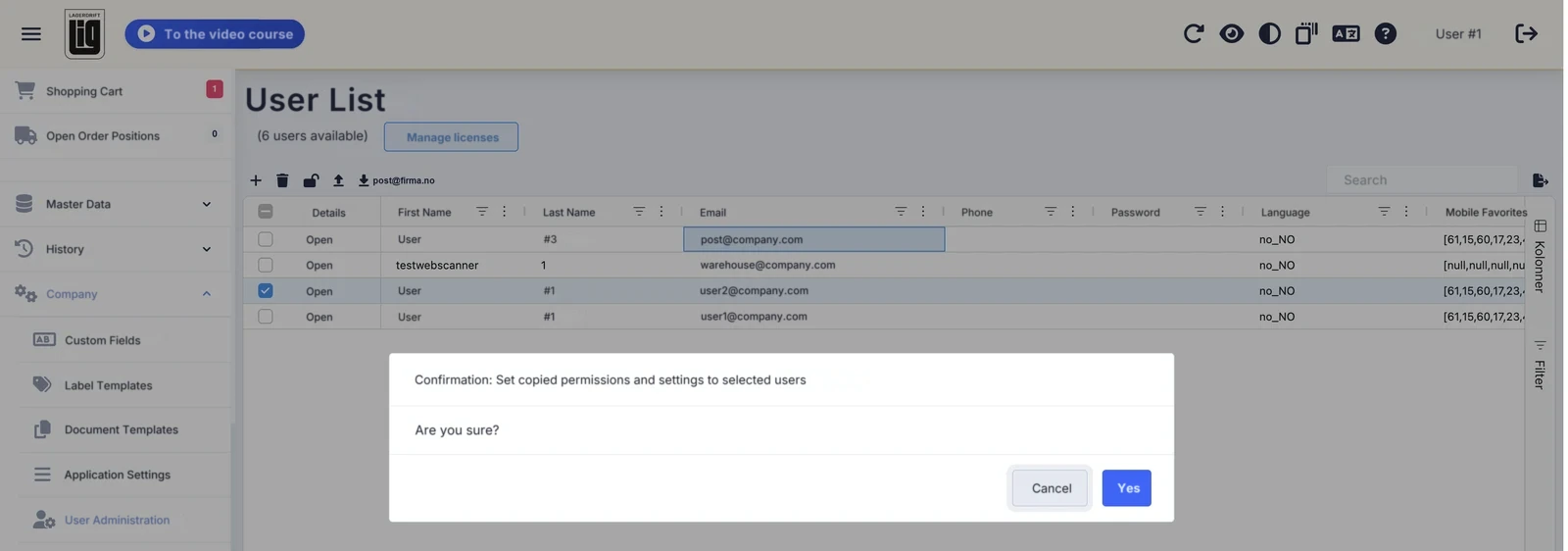The height and width of the screenshot is (551, 1568).
Task: Uncheck the user2@company.com row checkbox
Action: click(x=266, y=291)
